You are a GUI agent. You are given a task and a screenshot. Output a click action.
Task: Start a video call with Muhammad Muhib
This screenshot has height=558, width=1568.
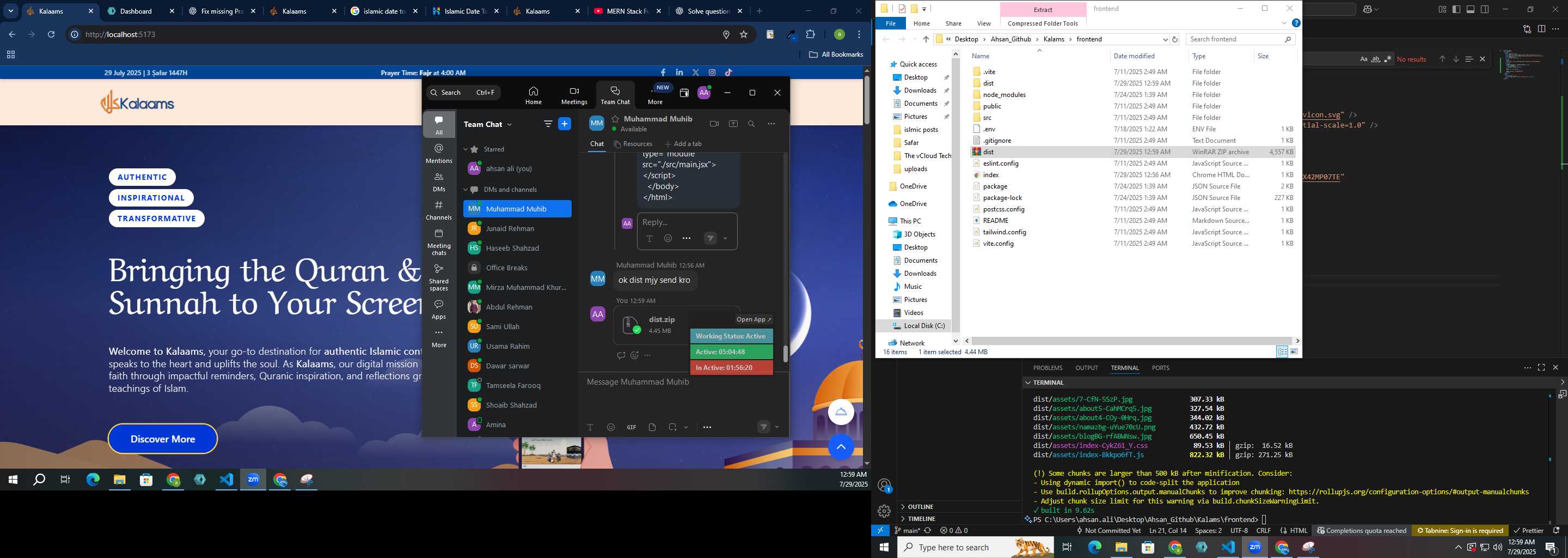coord(714,124)
